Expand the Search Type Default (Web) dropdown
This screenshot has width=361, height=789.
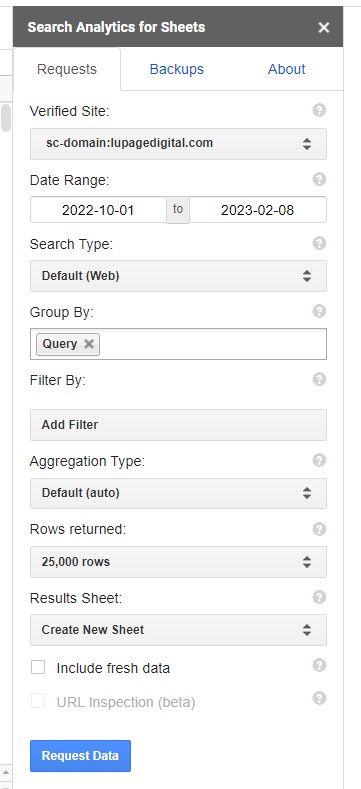click(x=178, y=276)
